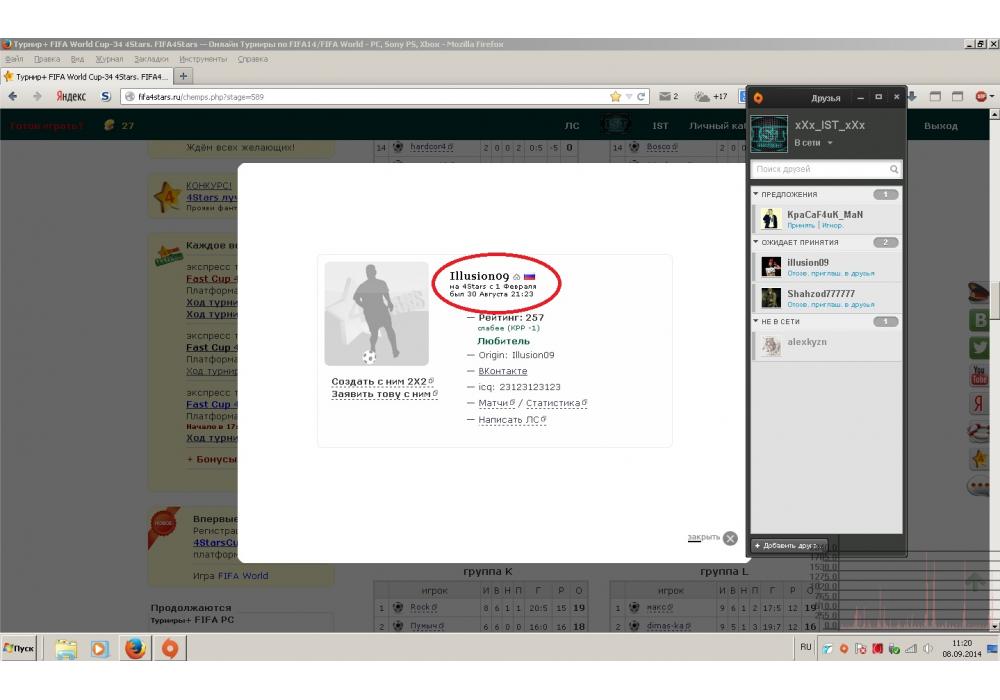1000x700 pixels.
Task: Open the Яндекс toolbar shortcut
Action: pos(71,96)
